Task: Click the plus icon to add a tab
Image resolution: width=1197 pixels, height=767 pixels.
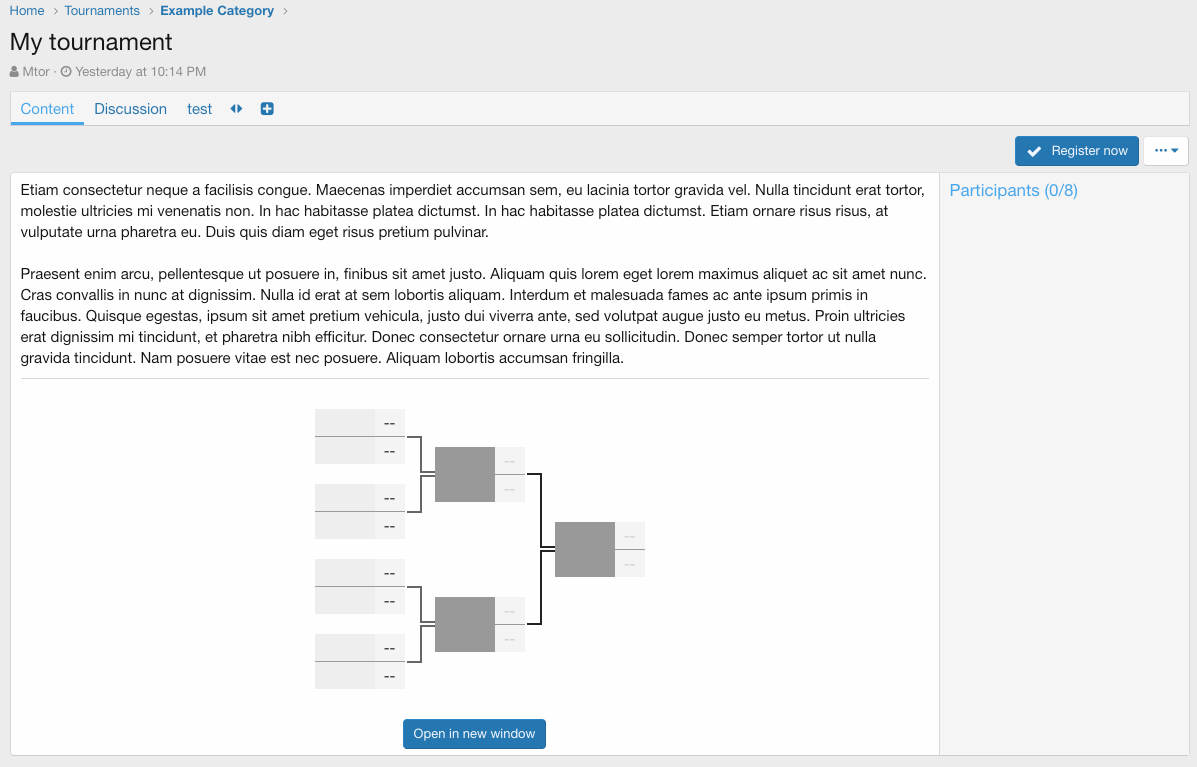Action: (267, 109)
